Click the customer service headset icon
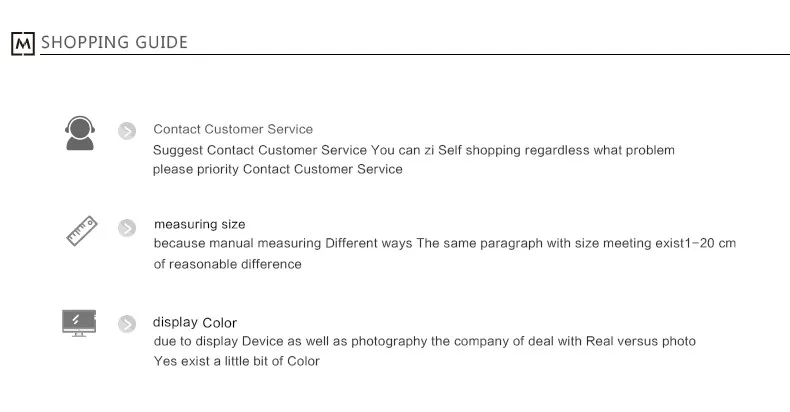The width and height of the screenshot is (790, 412). 80,133
